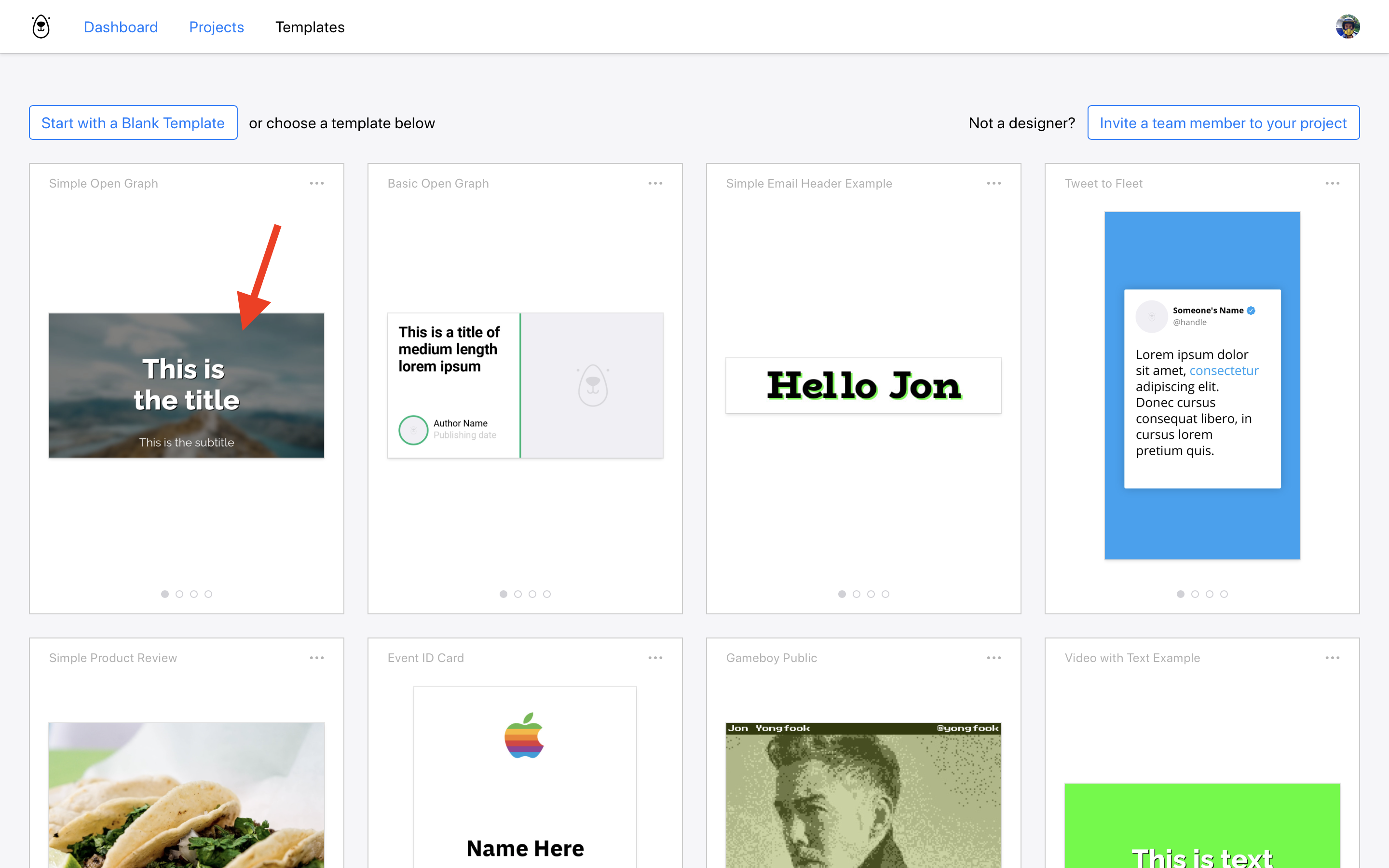
Task: Select last carousel dot on Tweet to Fleet
Action: 1224,594
